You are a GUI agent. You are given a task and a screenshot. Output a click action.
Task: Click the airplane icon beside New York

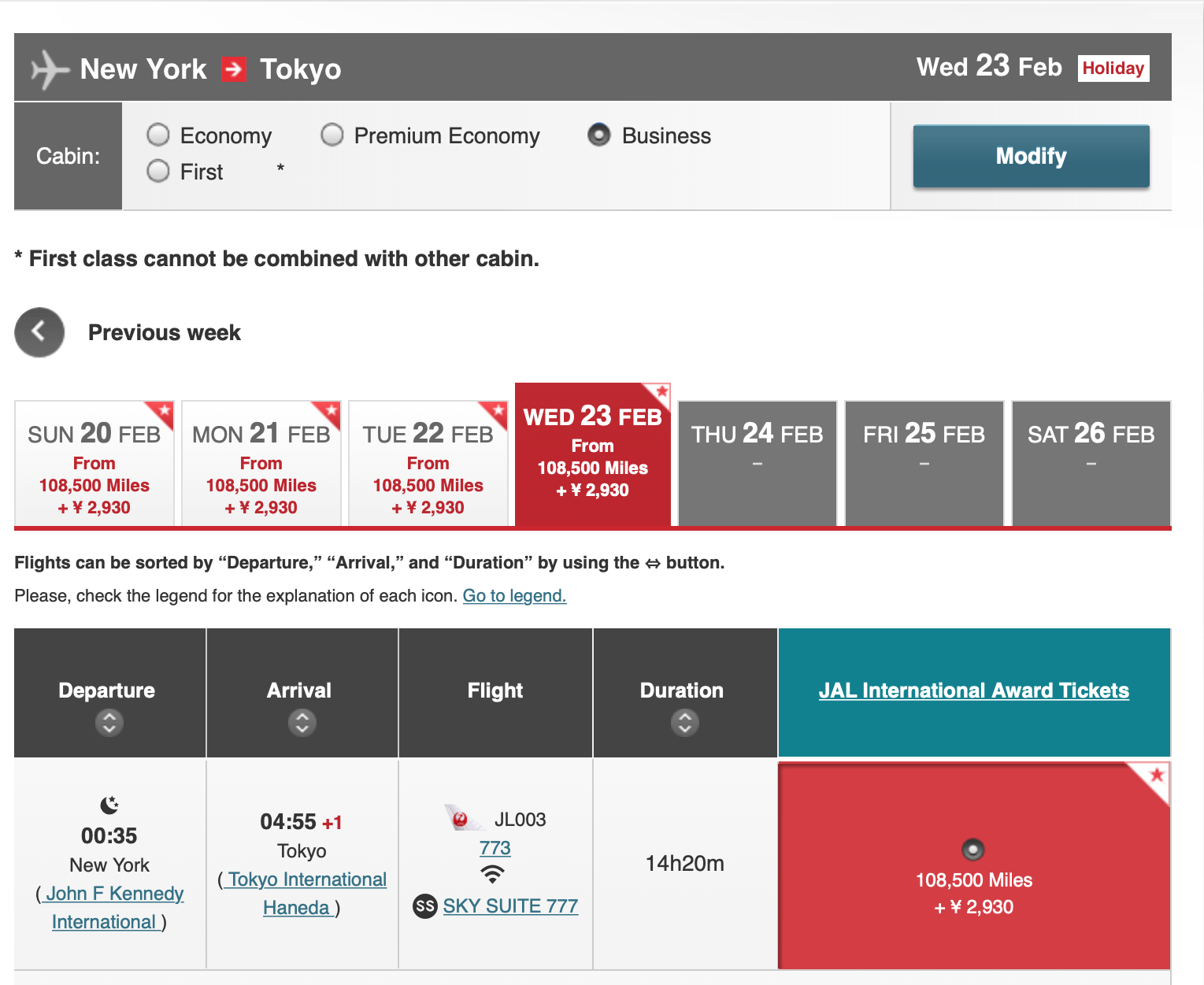(50, 69)
